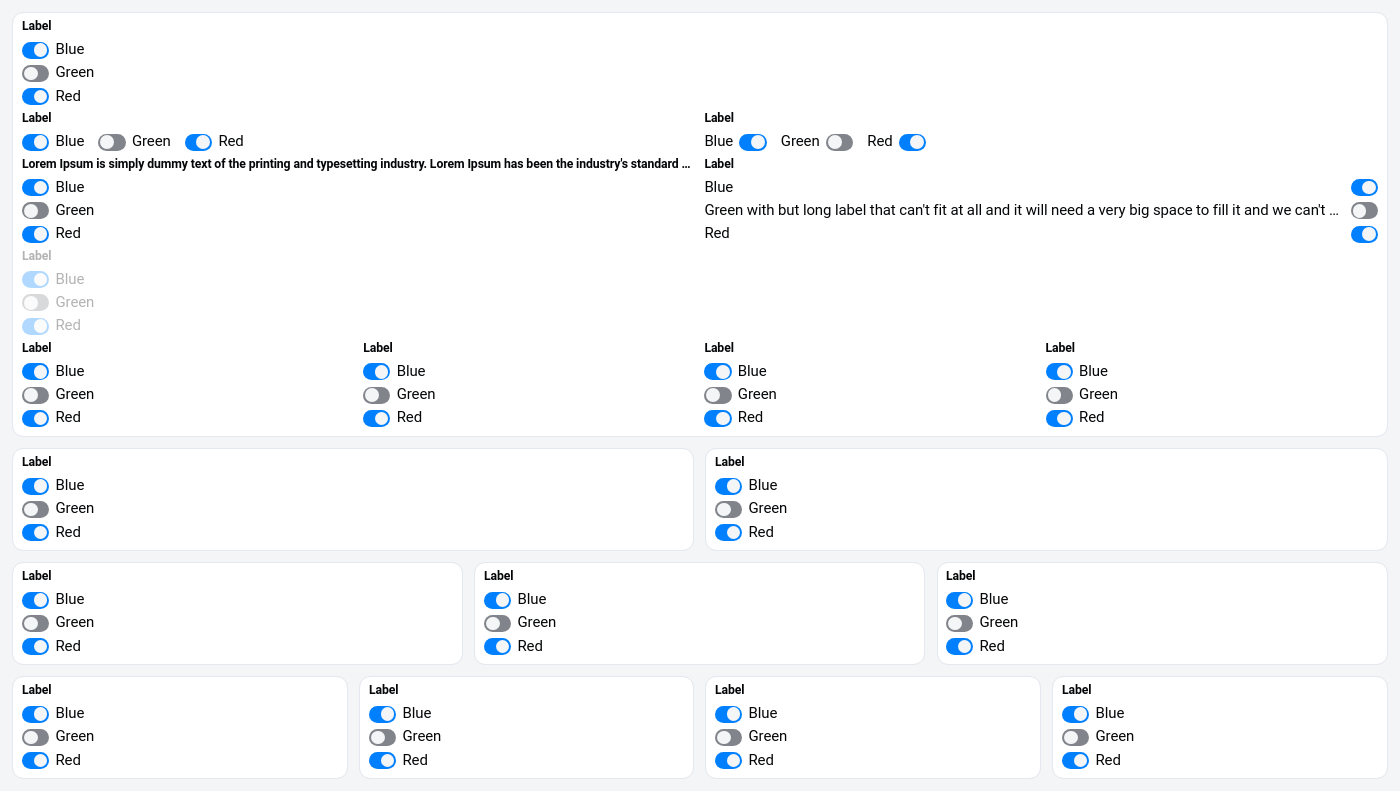Enable the Green switch in the topmost group
Image resolution: width=1400 pixels, height=791 pixels.
[x=35, y=73]
